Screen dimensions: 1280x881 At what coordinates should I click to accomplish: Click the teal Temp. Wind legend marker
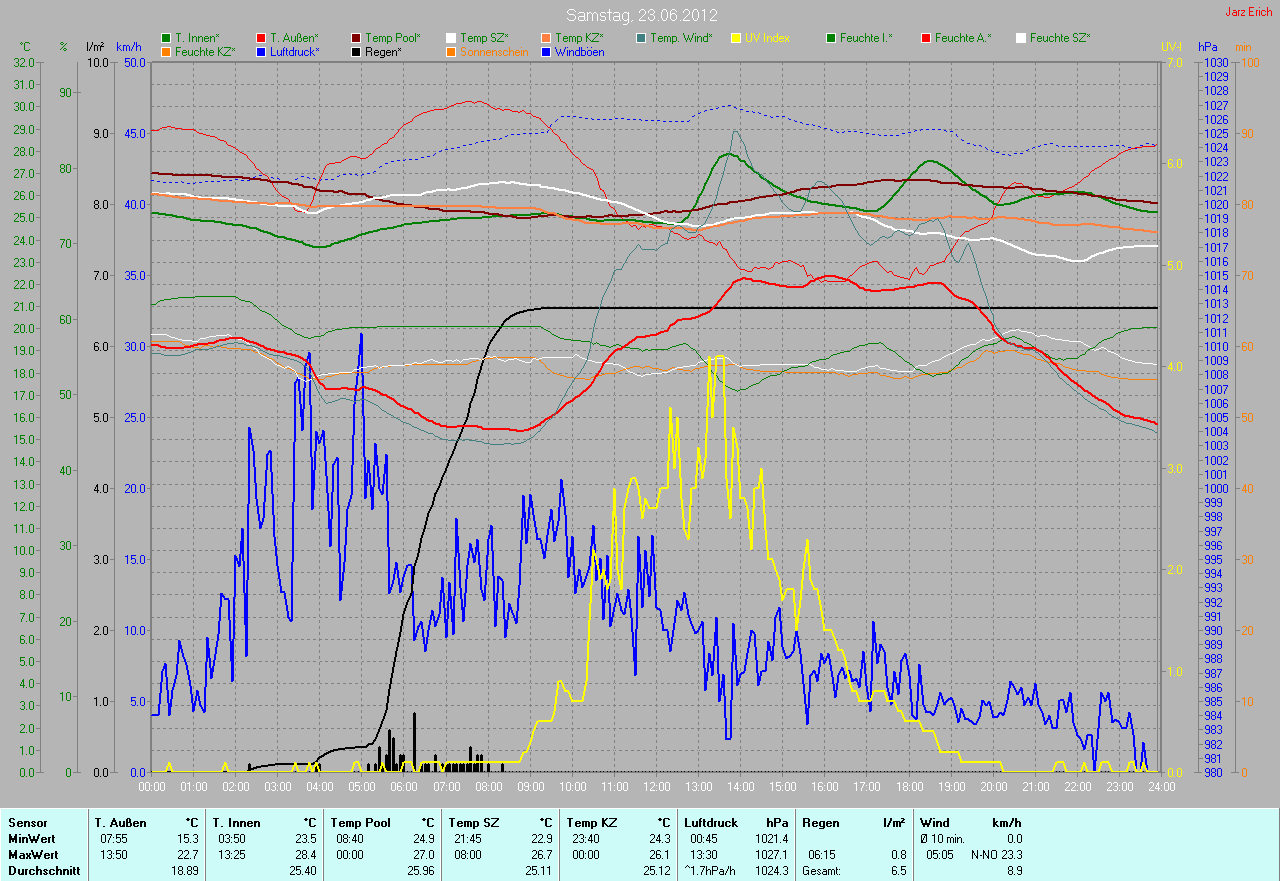tap(641, 38)
